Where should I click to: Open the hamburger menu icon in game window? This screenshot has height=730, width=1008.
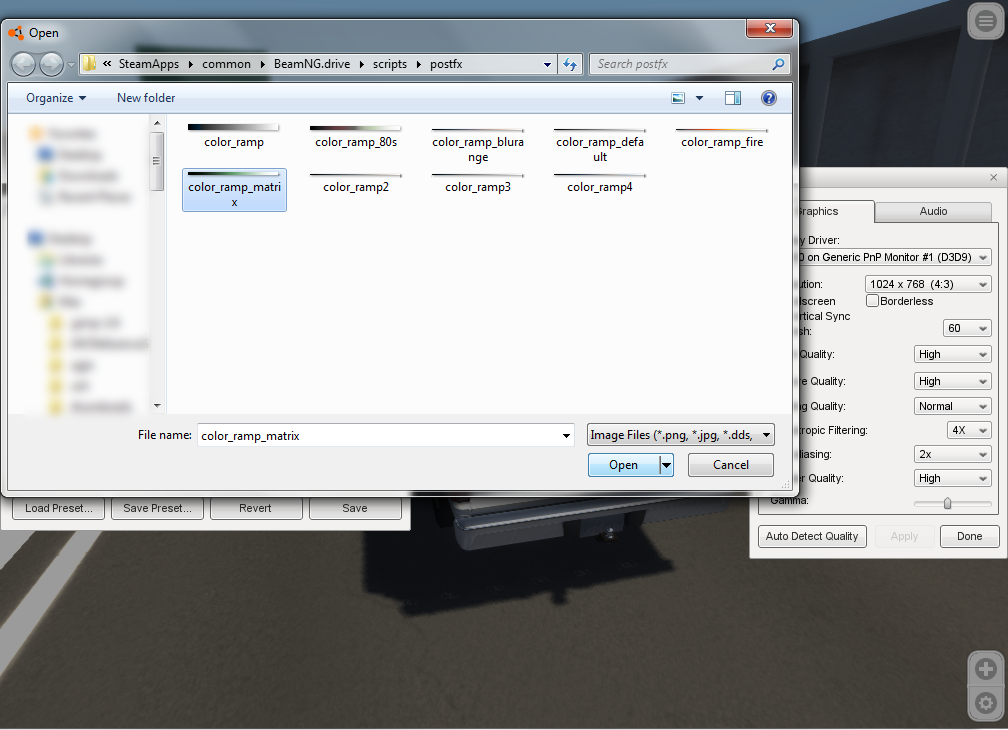tap(986, 21)
